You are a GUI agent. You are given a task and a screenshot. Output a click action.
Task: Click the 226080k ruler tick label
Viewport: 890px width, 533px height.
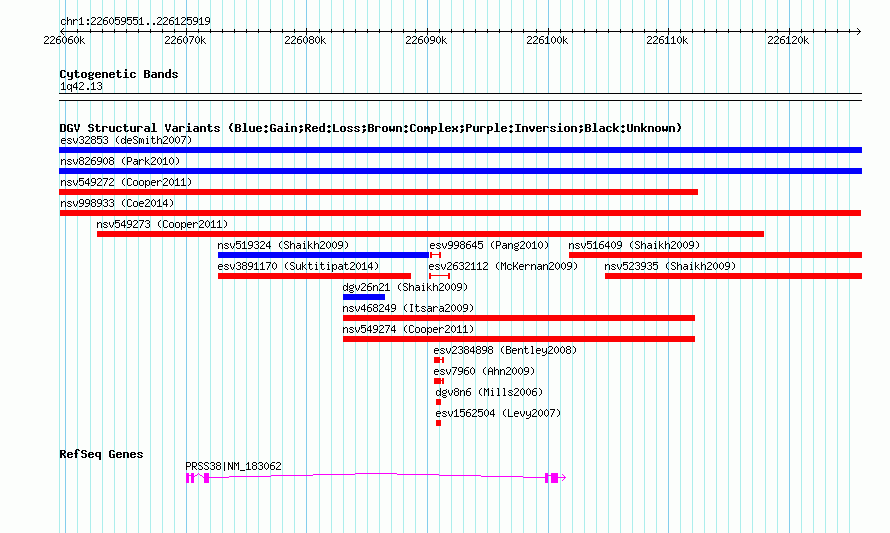point(305,40)
